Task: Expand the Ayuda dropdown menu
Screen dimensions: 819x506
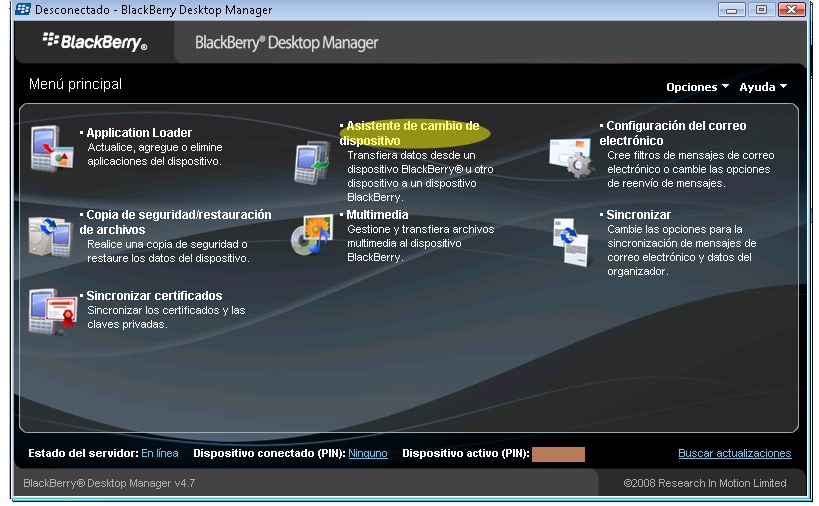Action: pos(763,87)
